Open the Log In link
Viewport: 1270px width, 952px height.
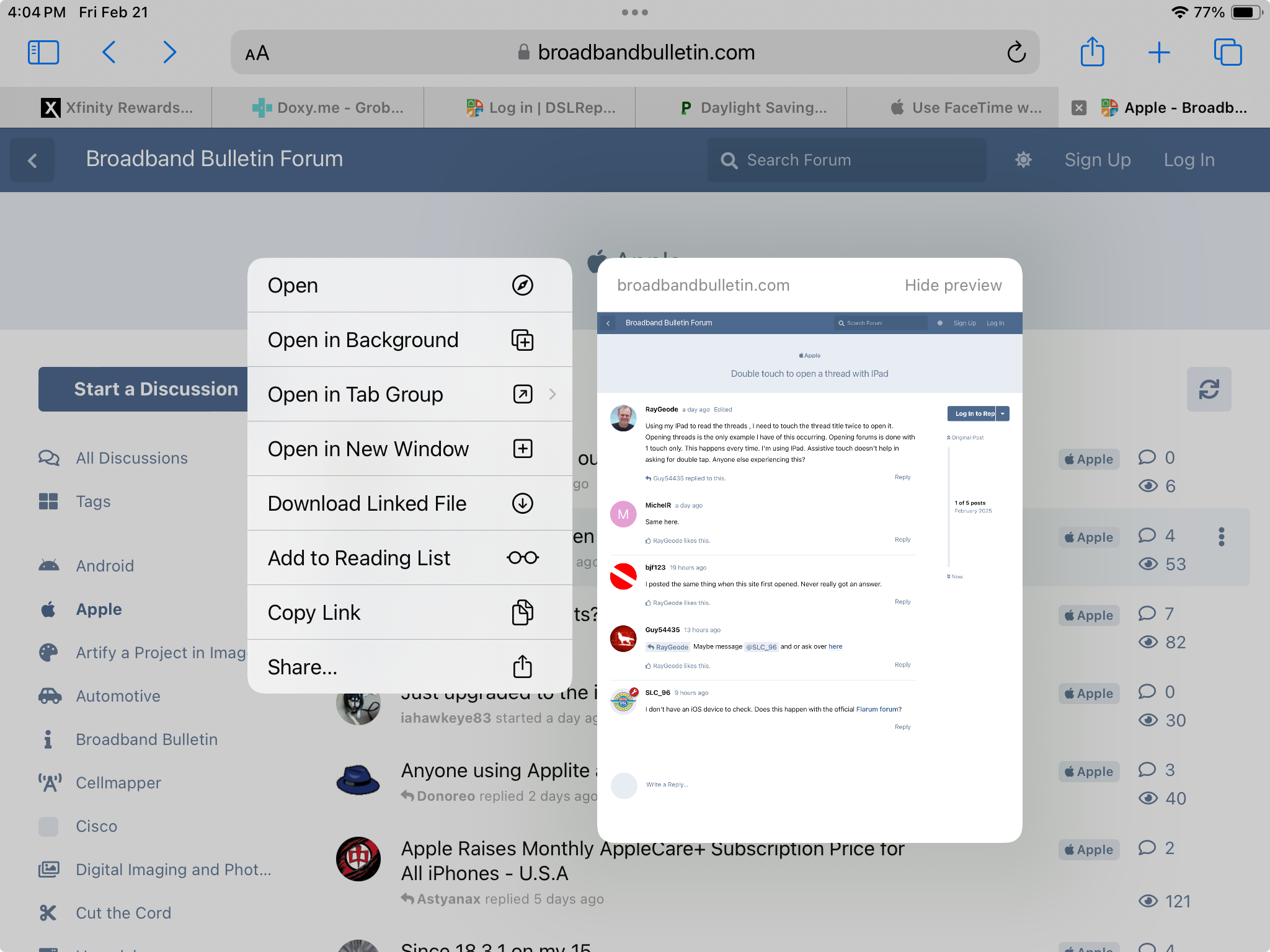[x=1189, y=160]
